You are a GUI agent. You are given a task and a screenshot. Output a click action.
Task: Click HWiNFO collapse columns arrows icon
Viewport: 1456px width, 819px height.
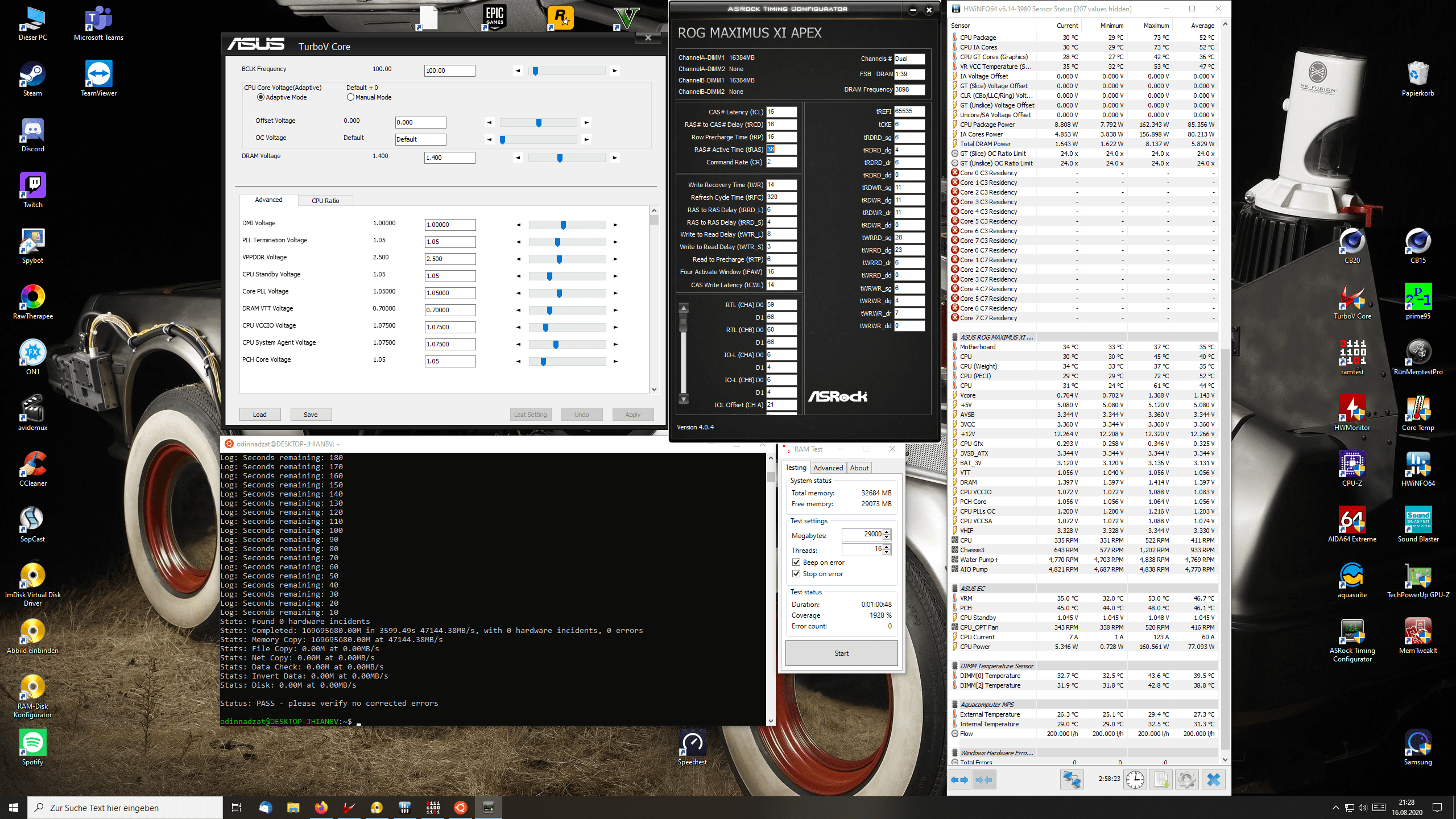click(984, 780)
